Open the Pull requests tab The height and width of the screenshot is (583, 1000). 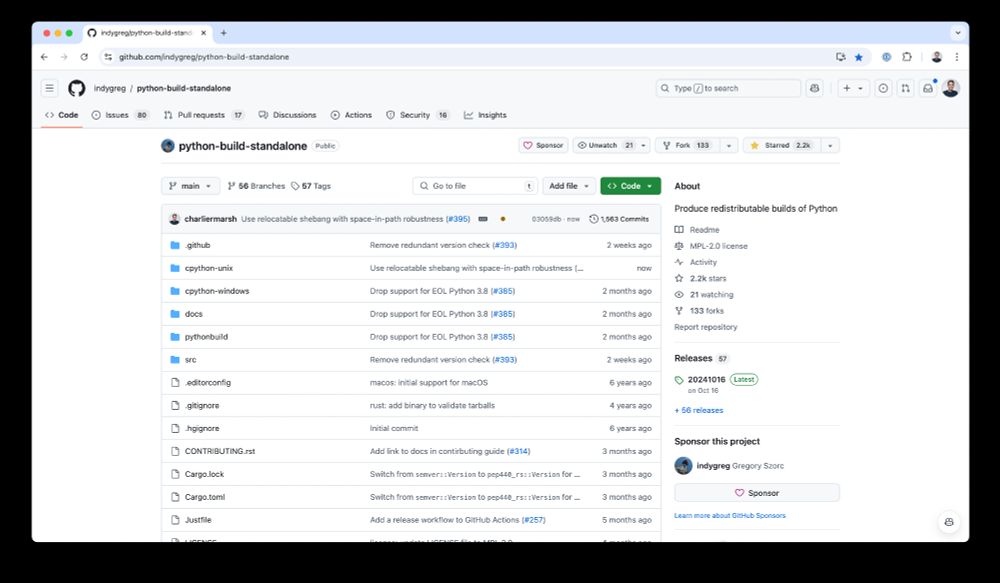(x=204, y=115)
